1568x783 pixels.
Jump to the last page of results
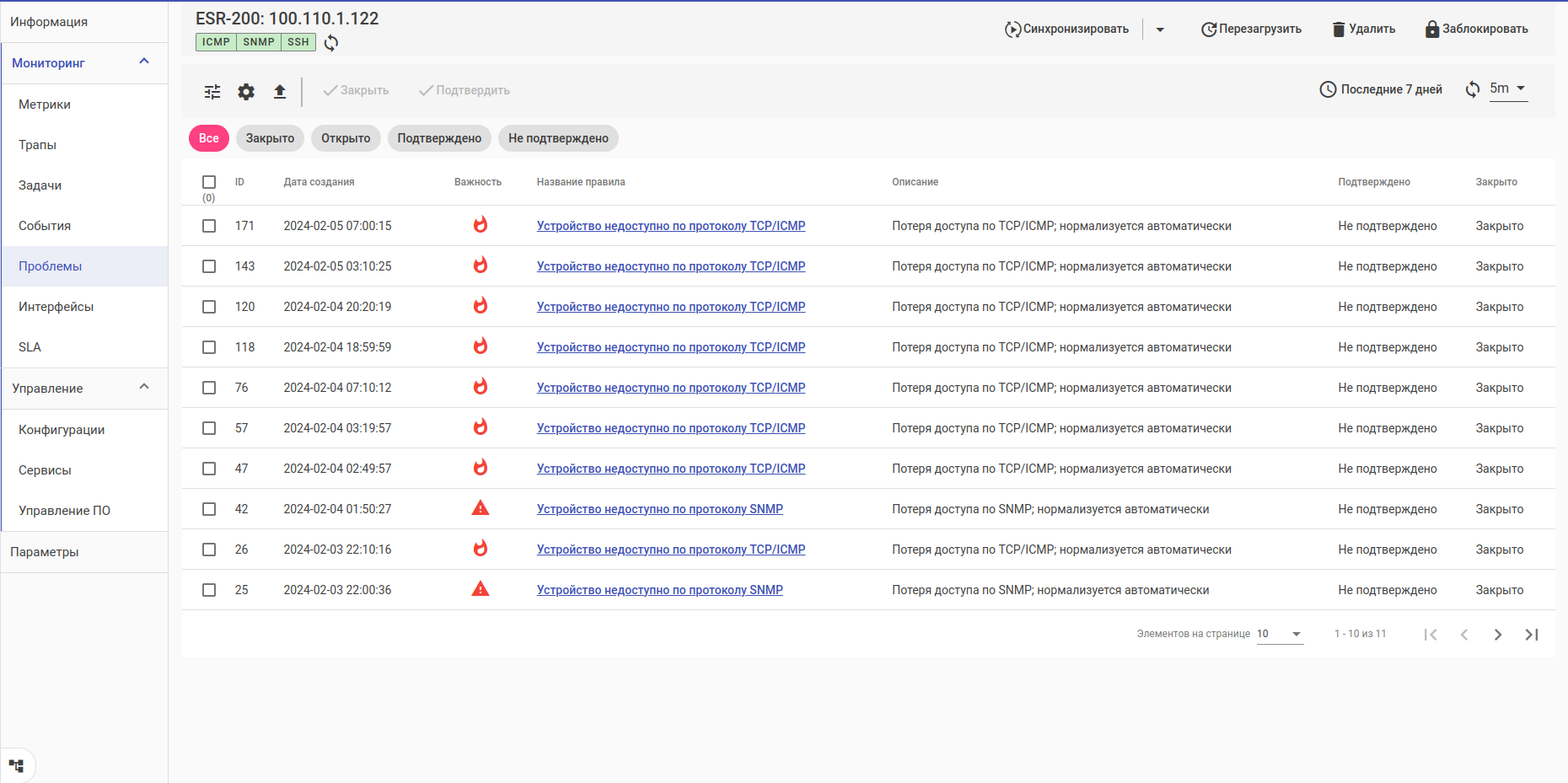coord(1532,635)
